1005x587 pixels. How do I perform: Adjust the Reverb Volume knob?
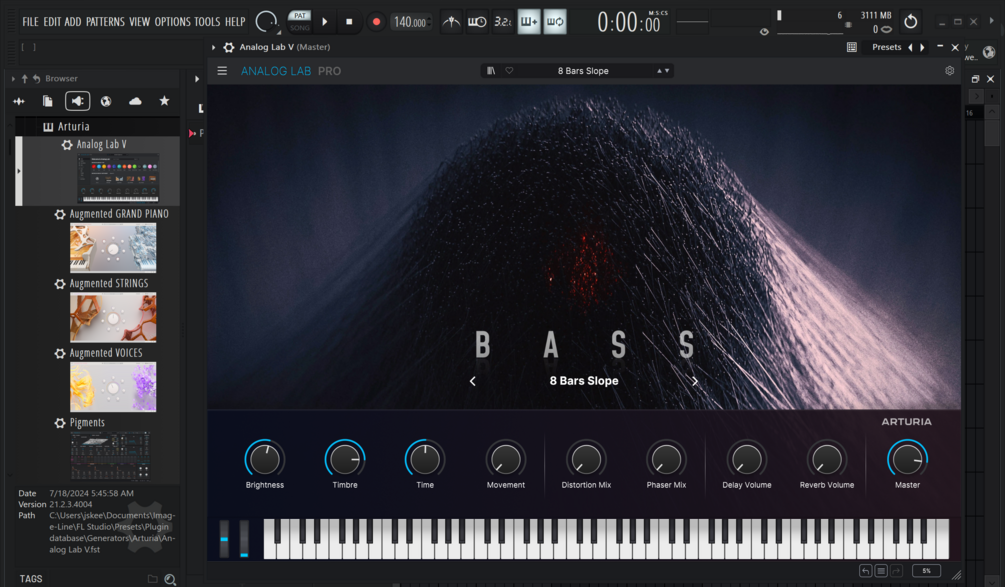(x=827, y=459)
